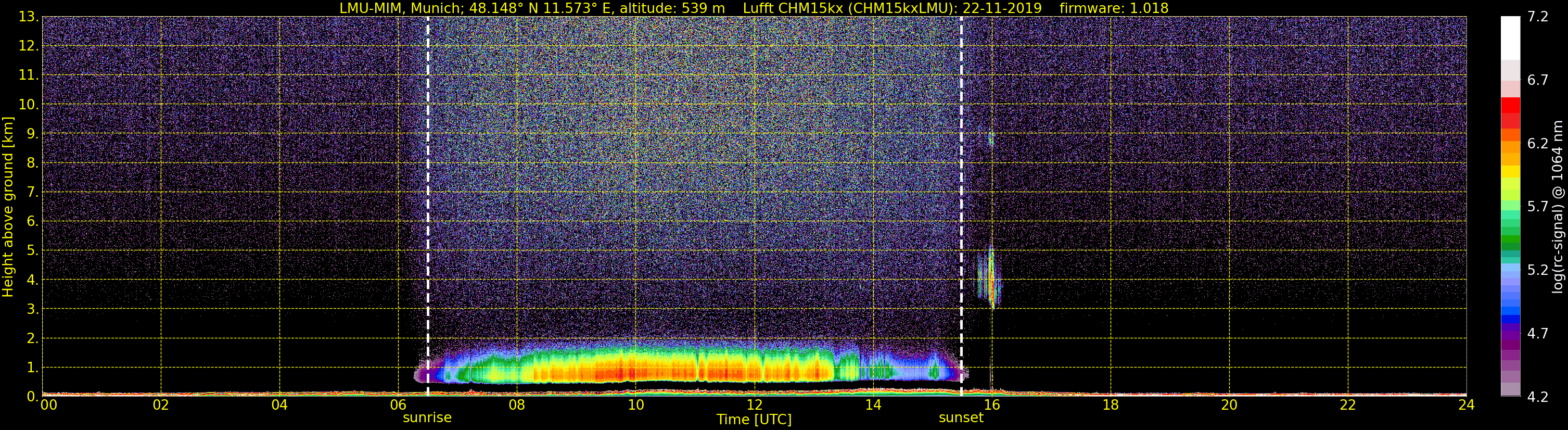The width and height of the screenshot is (1568, 430).
Task: Click the time axis tick '10'
Action: 635,405
